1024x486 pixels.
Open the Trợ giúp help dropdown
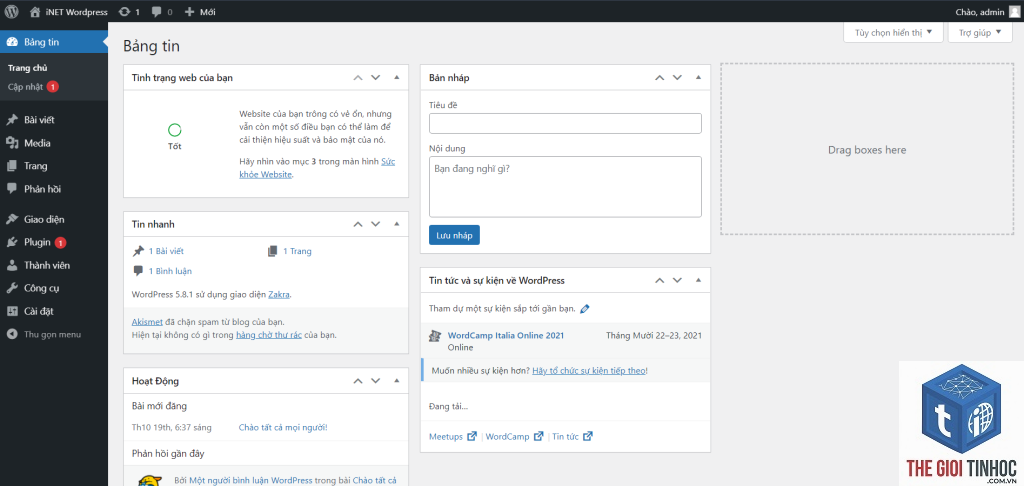tap(980, 32)
